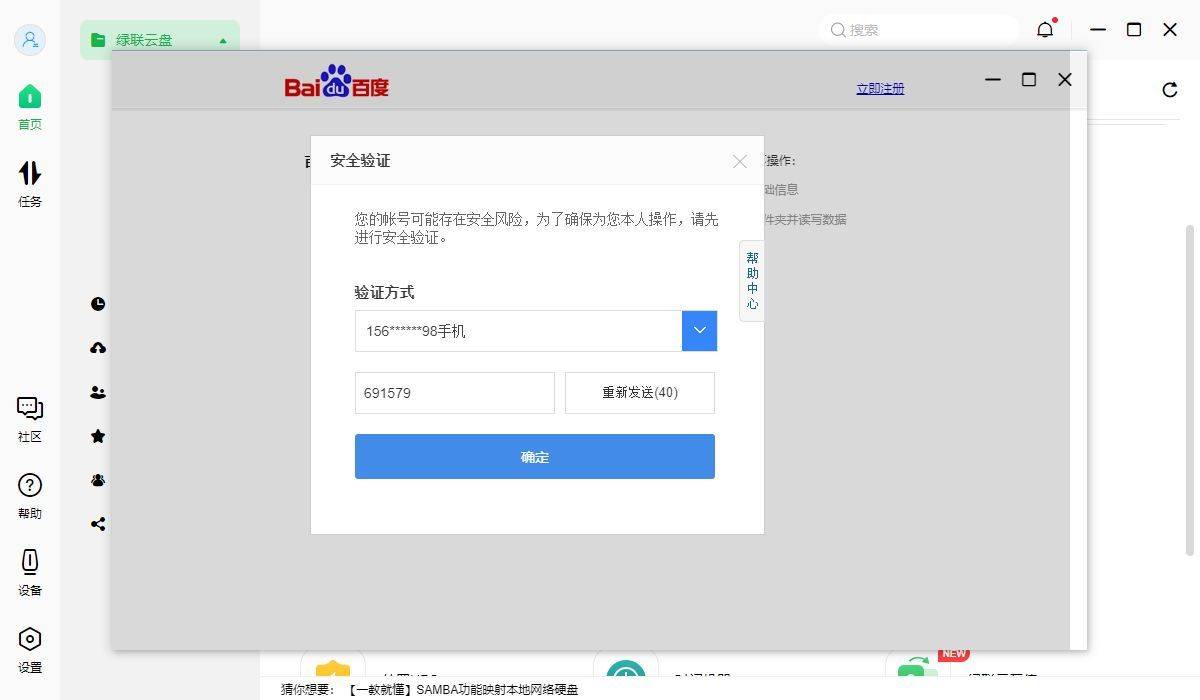The height and width of the screenshot is (700, 1200).
Task: Maximize the Baidu login window
Action: point(1028,79)
